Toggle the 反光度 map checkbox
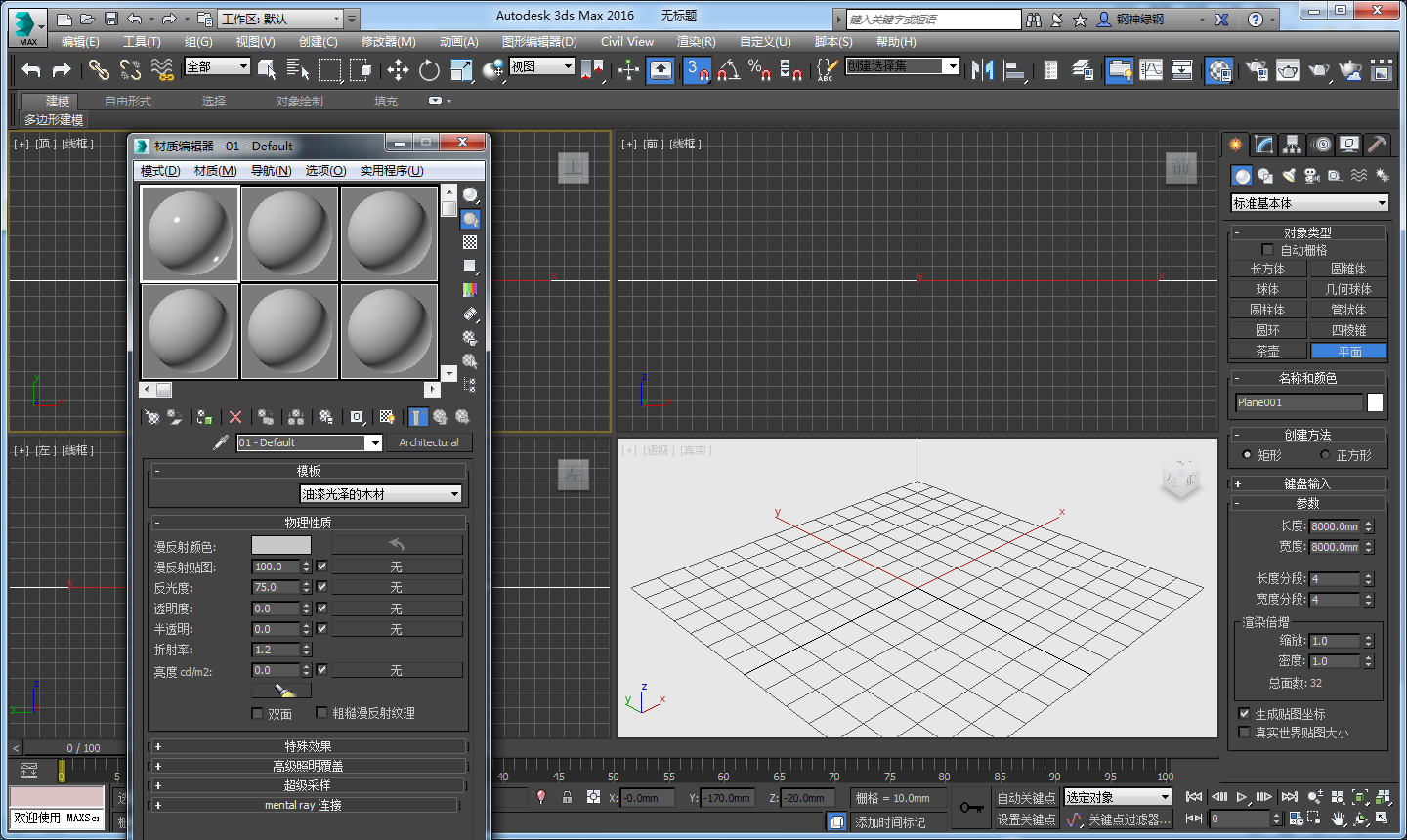 (321, 587)
